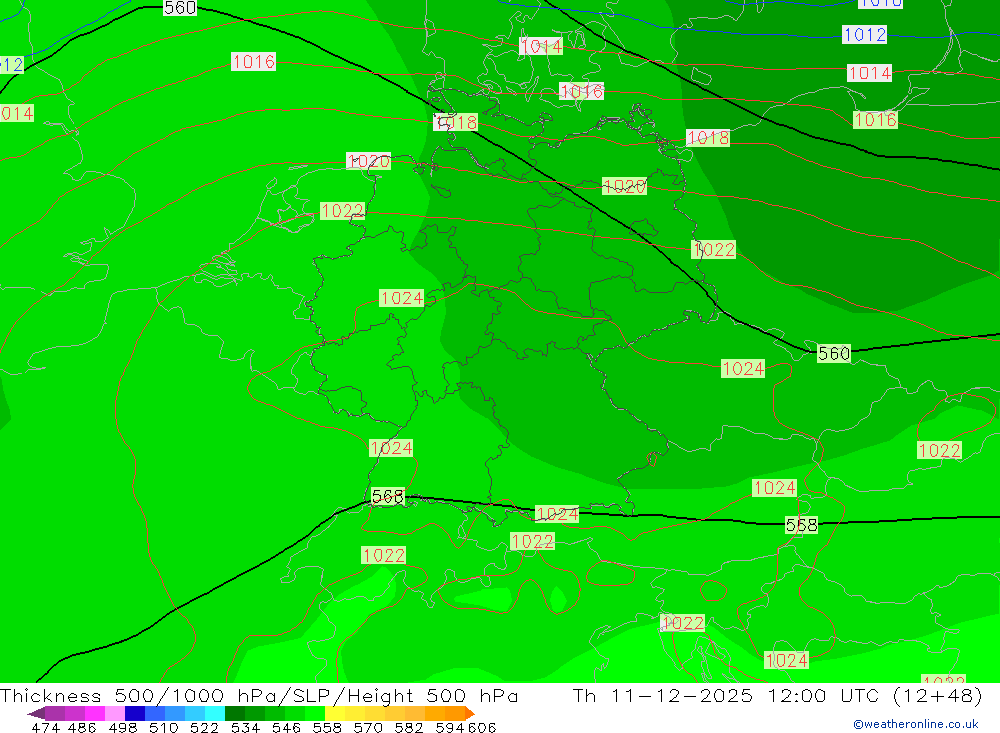Click the forecast time 'Th 11-12-2025 12:00 UTC'
The width and height of the screenshot is (1000, 733).
tap(726, 695)
